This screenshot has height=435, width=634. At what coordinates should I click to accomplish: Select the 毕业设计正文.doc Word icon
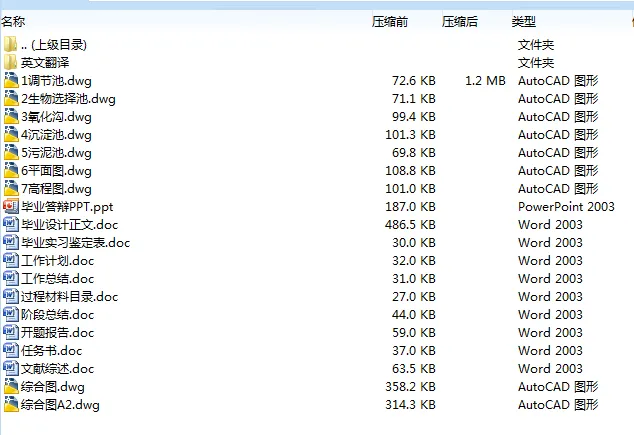(x=11, y=225)
